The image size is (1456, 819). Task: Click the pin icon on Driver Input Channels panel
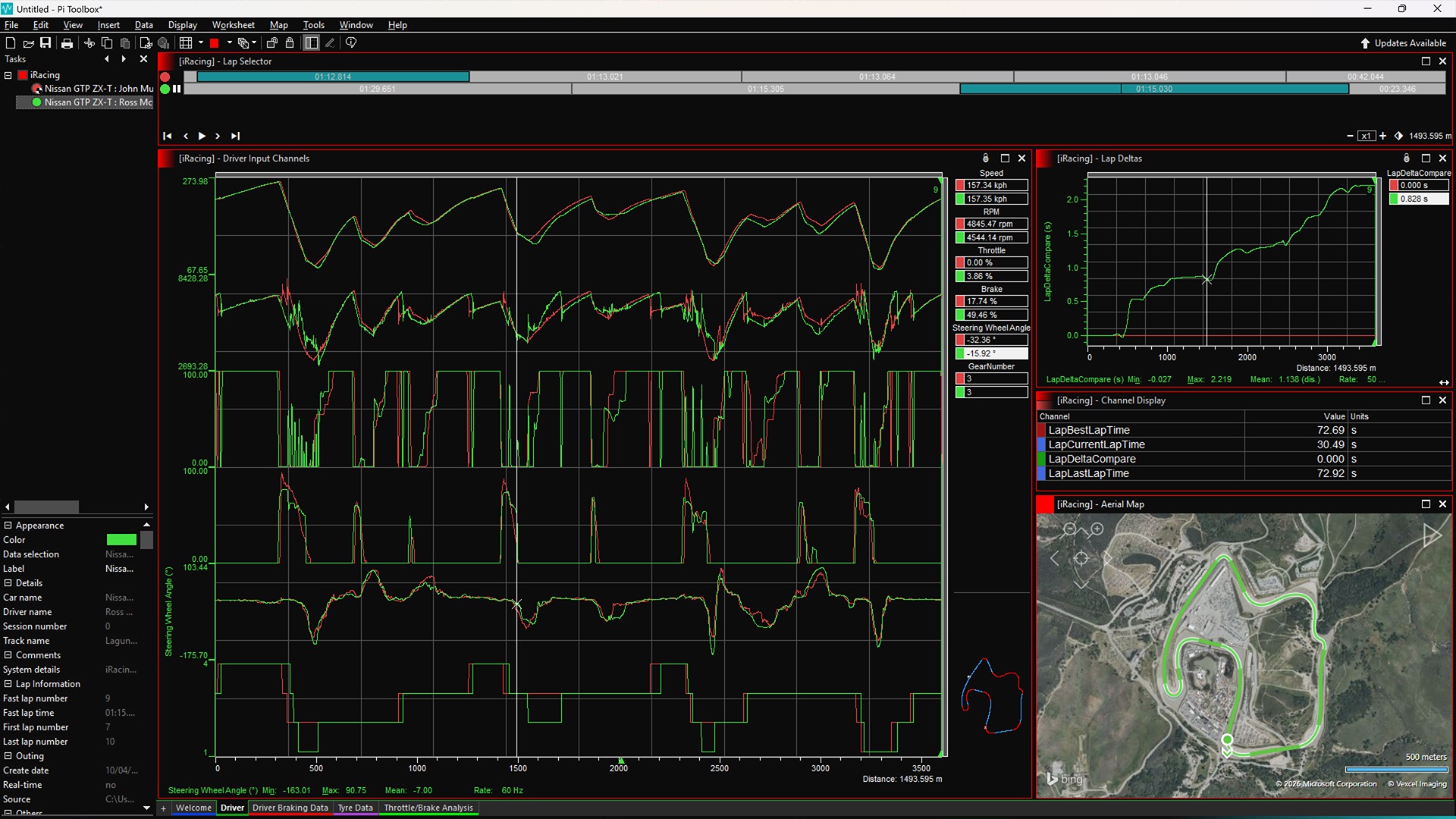point(985,158)
